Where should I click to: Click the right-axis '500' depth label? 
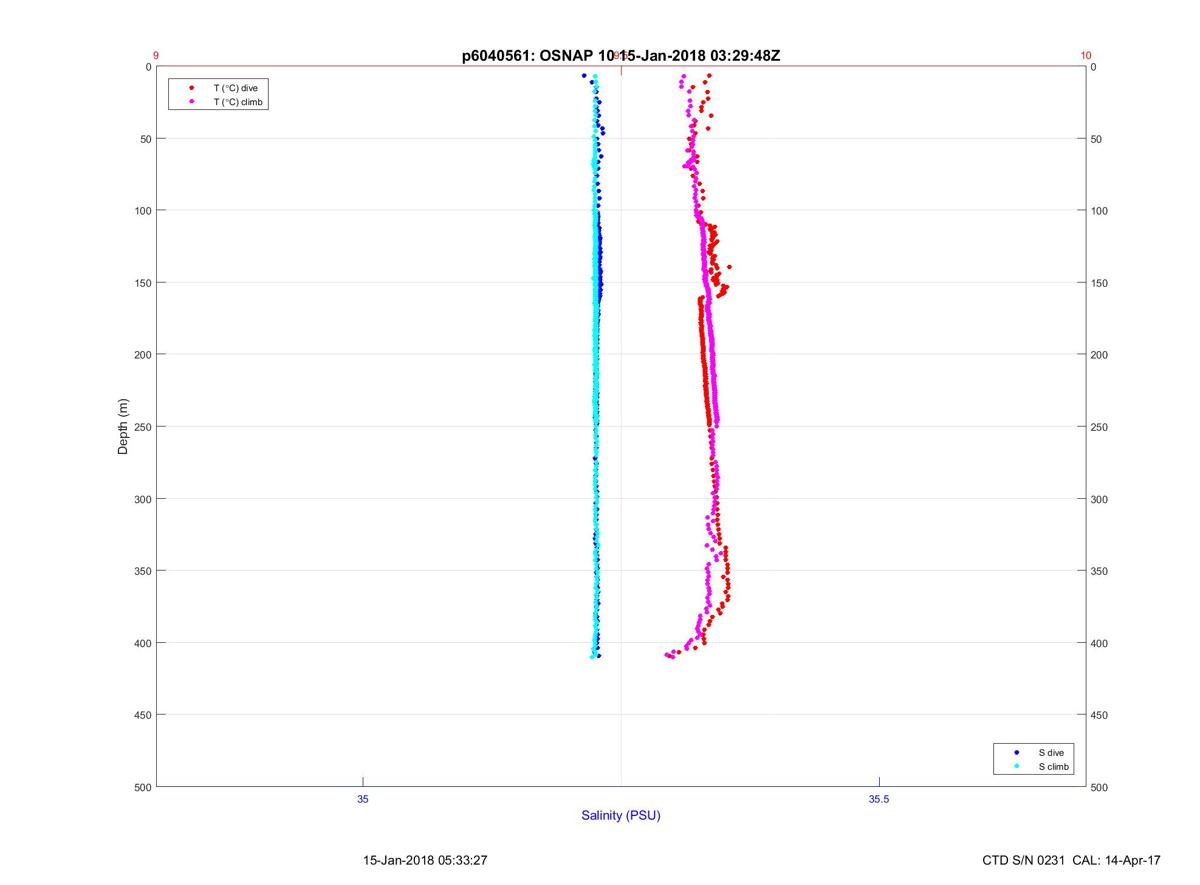1100,787
